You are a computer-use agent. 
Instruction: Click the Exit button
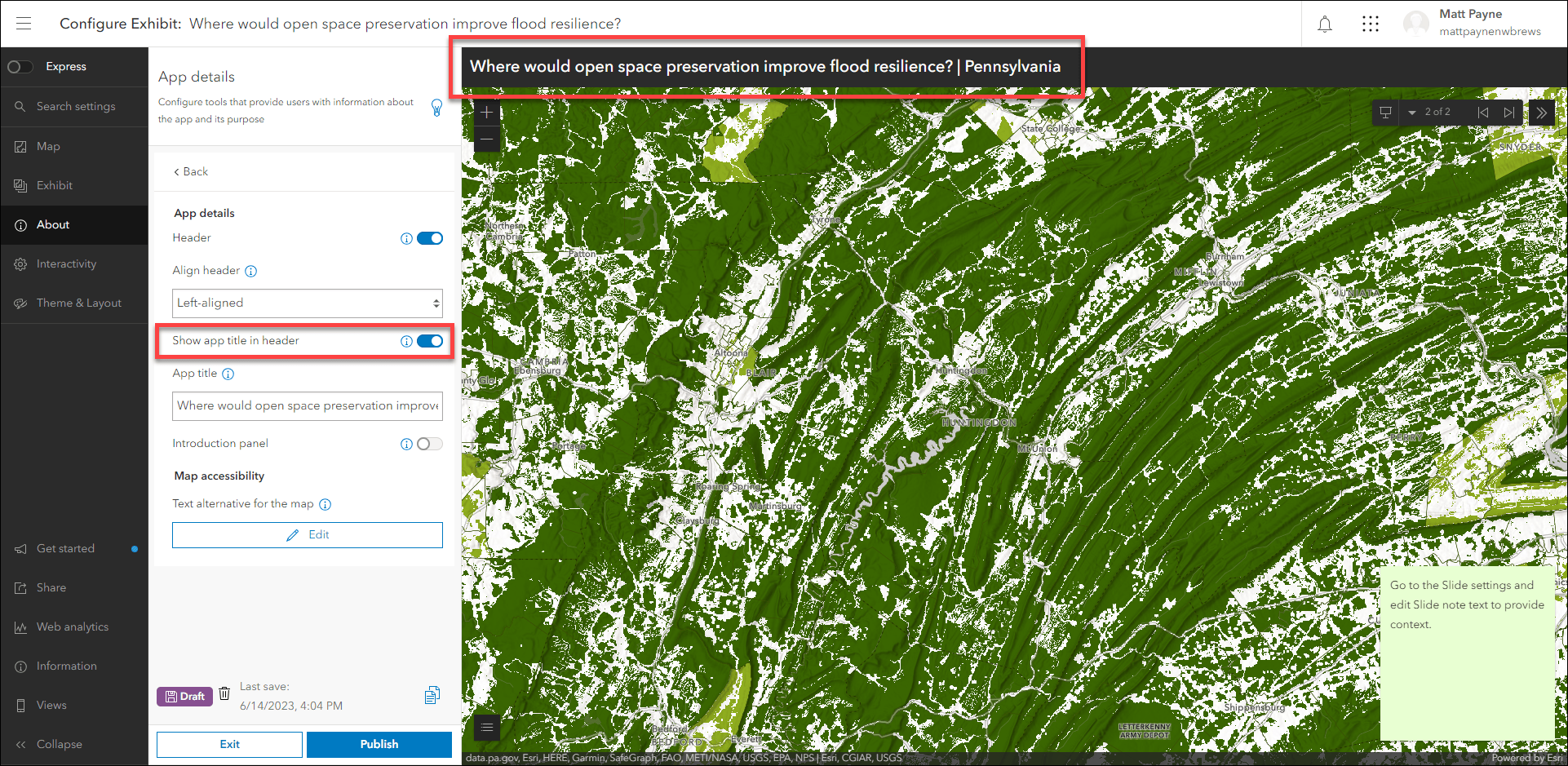(x=229, y=744)
